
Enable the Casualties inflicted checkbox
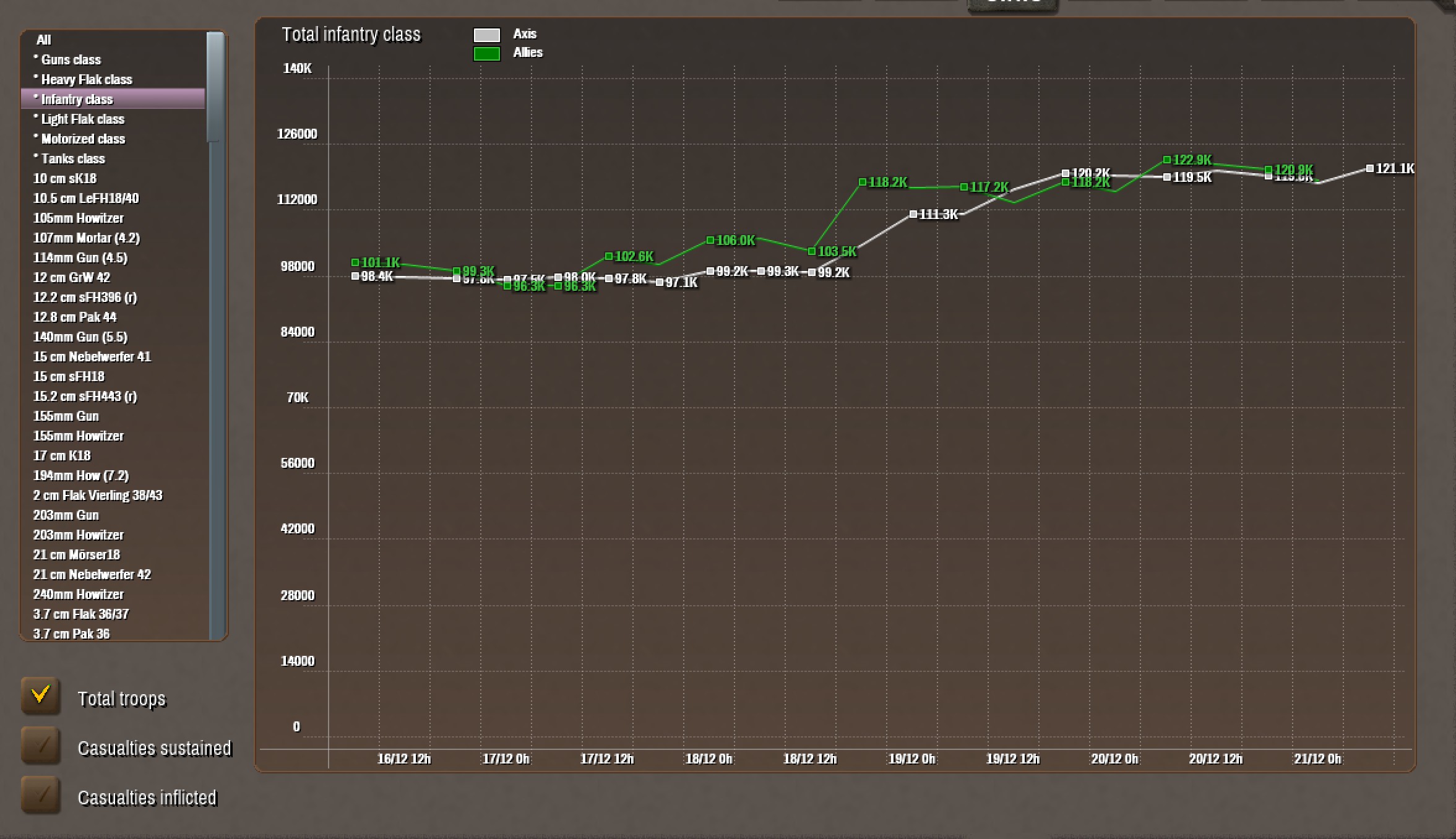(x=41, y=794)
